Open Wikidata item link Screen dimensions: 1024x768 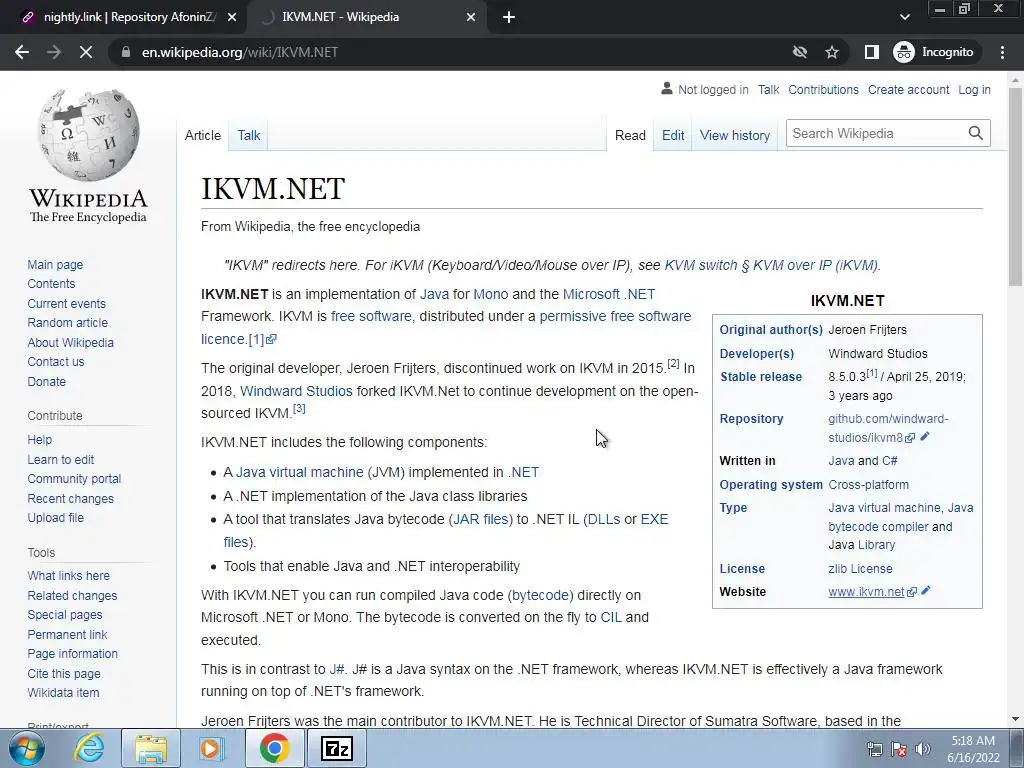point(63,693)
